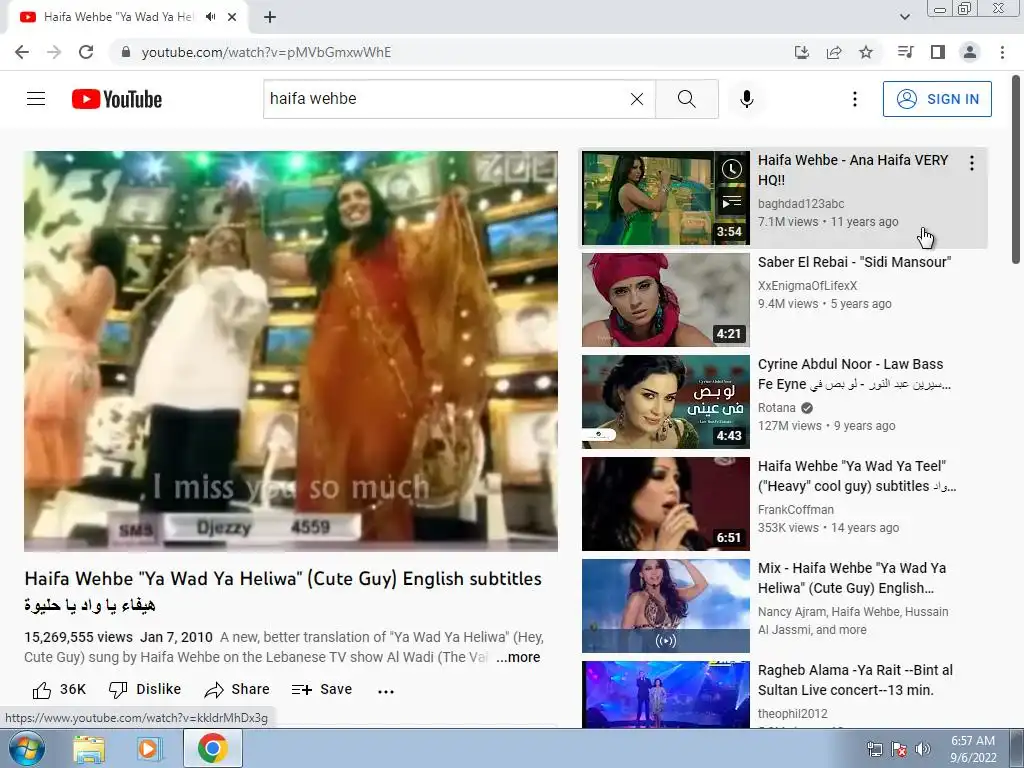Save the video to a playlist

point(322,690)
